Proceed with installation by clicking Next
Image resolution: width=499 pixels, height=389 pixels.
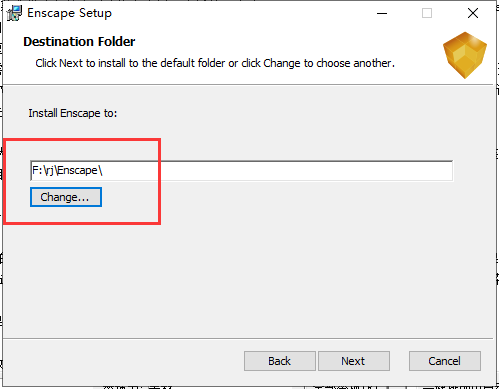(x=354, y=361)
